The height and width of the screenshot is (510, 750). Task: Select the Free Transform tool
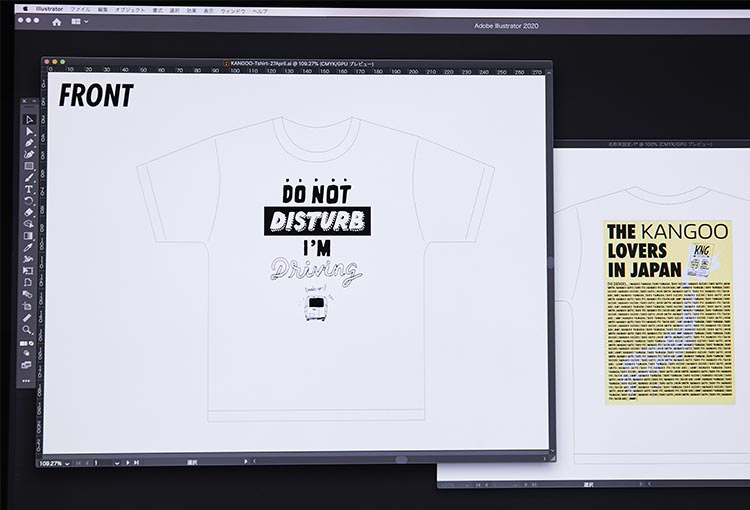(28, 270)
